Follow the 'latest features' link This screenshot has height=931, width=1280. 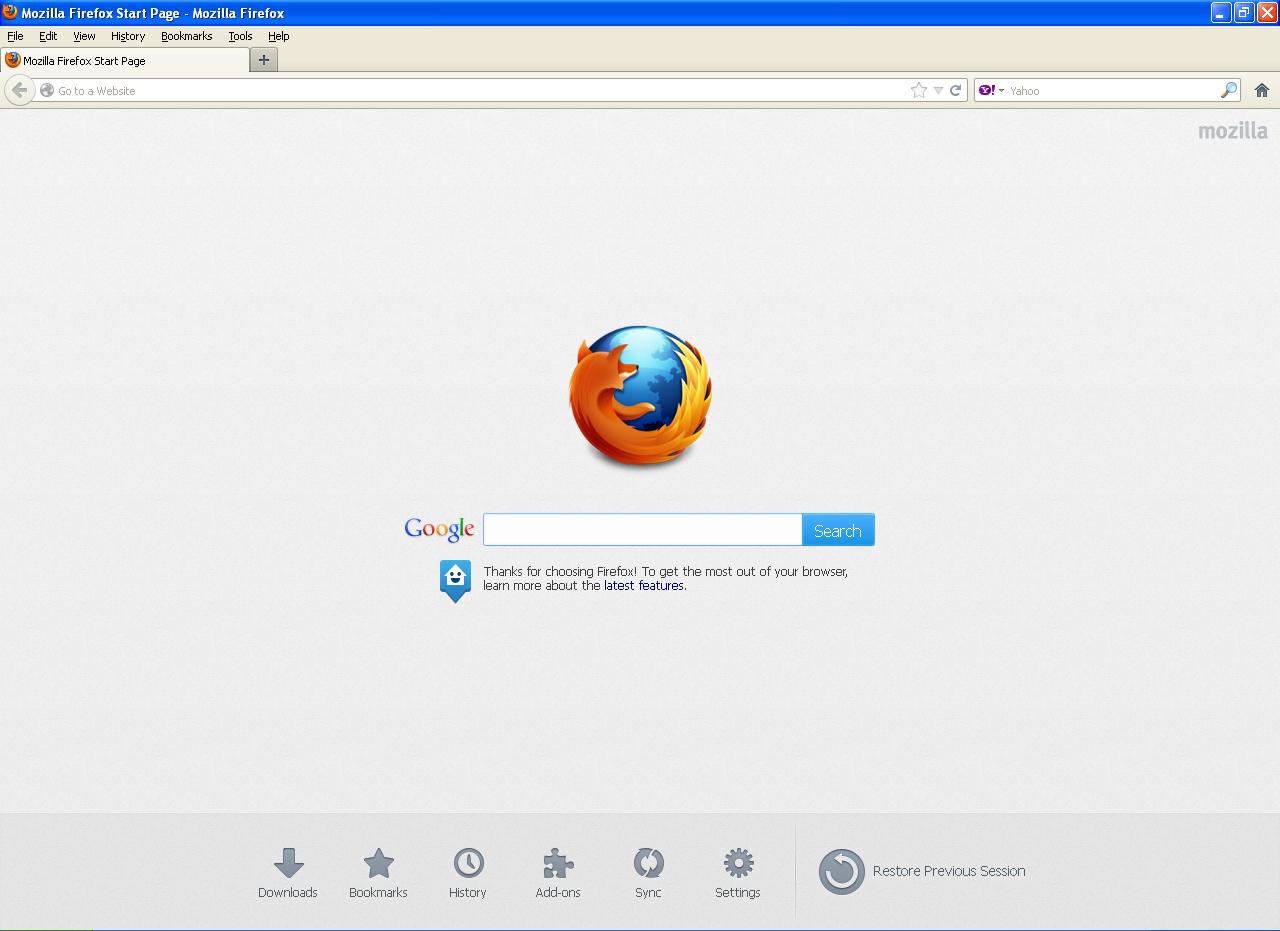coord(644,586)
